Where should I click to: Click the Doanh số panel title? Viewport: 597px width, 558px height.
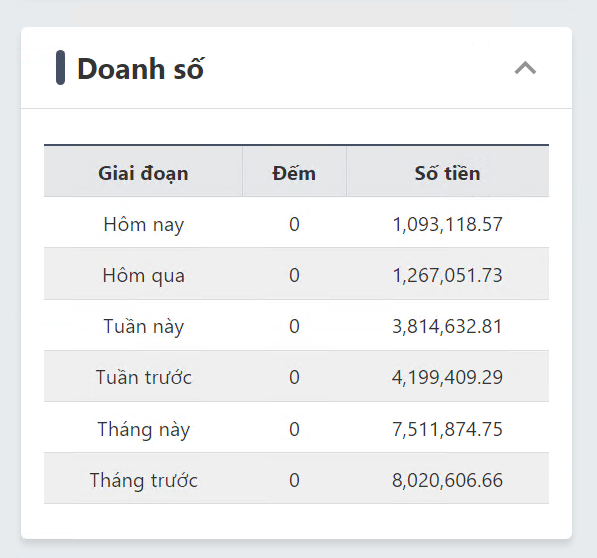click(140, 69)
